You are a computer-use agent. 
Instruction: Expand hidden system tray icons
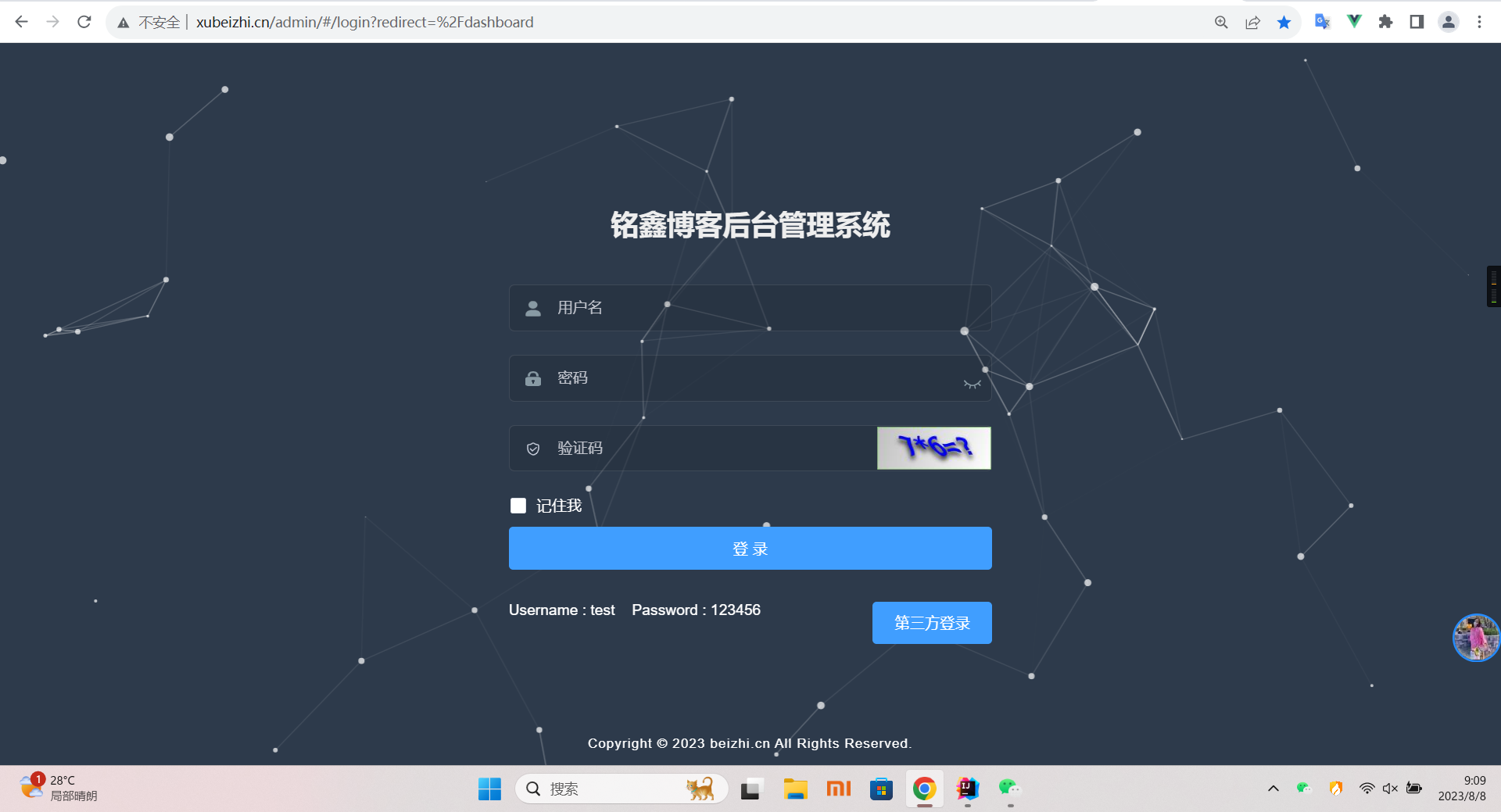[1273, 789]
